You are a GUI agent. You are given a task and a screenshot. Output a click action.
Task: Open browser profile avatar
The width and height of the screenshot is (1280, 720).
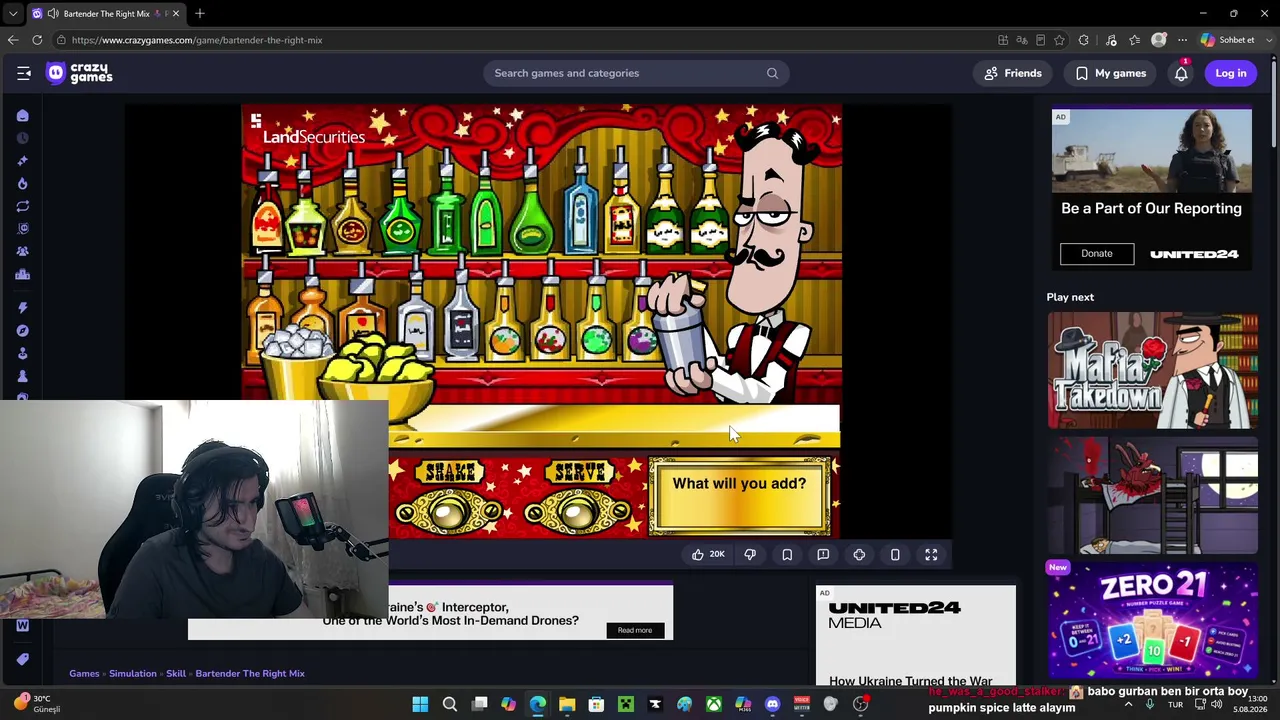pos(1159,40)
